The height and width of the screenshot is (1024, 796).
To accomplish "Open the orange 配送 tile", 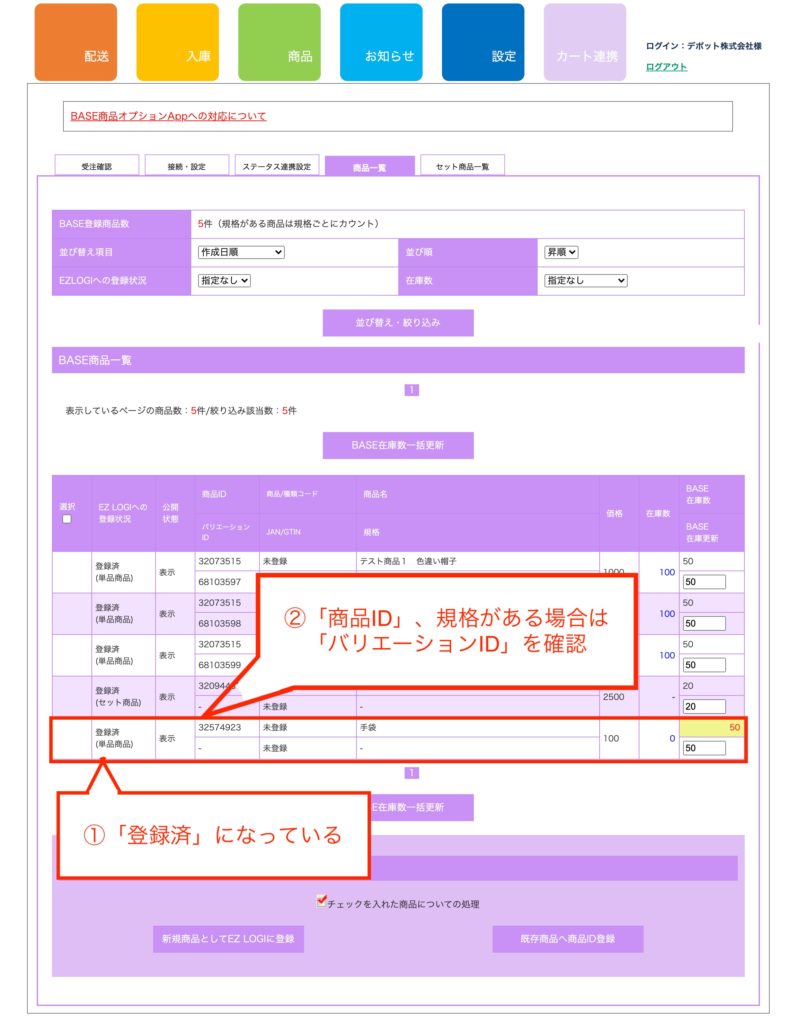I will (75, 43).
